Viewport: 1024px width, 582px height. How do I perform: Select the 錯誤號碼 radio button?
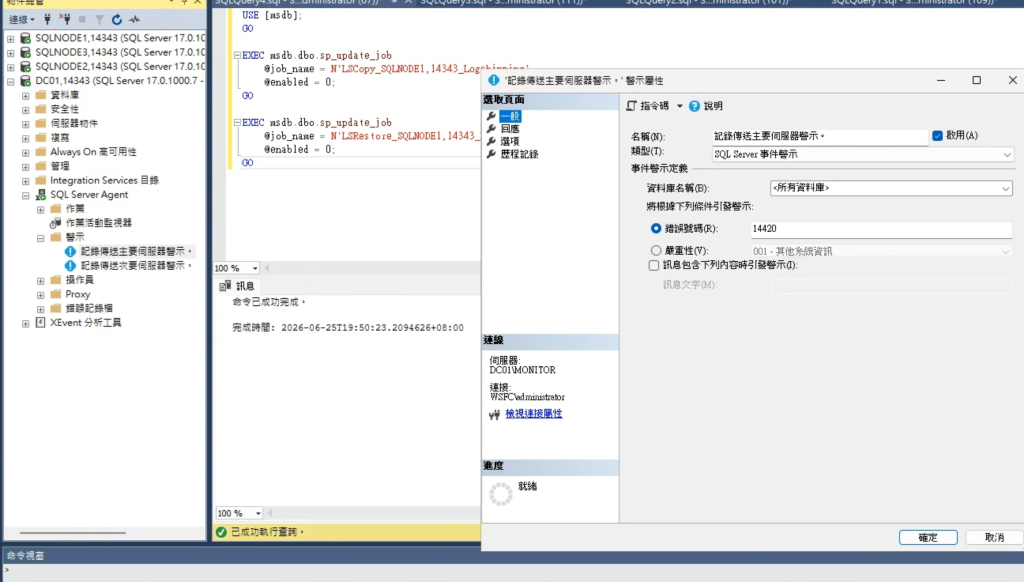pyautogui.click(x=656, y=229)
